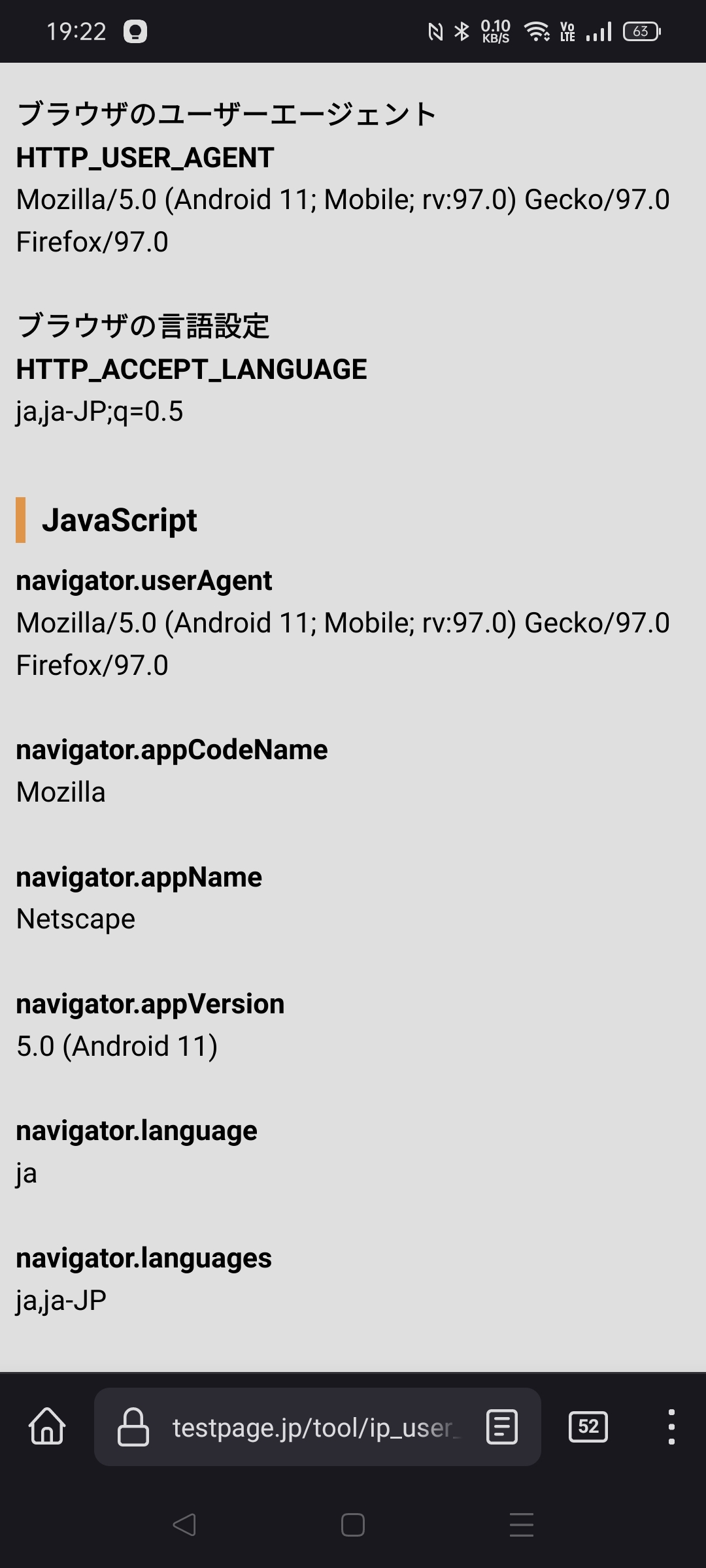Tap the Wi-Fi status icon
Screen dimensions: 706x1568
click(537, 31)
